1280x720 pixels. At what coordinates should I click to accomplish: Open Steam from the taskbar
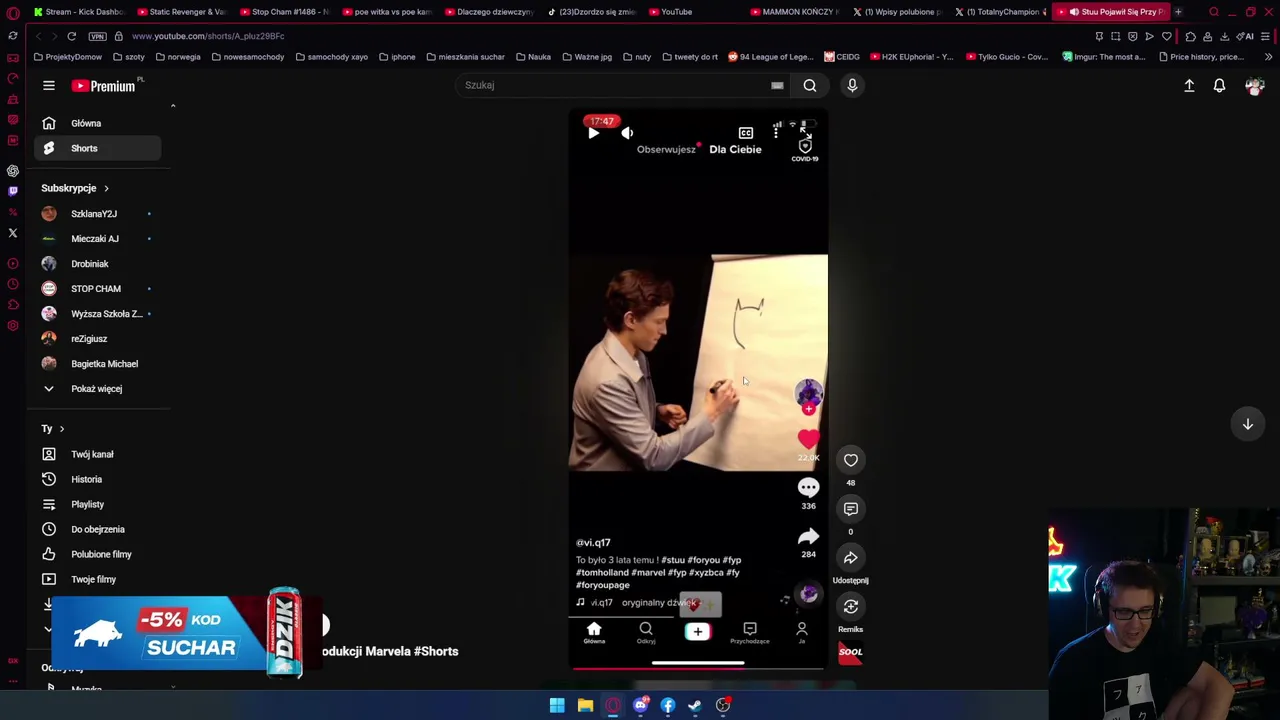click(x=695, y=706)
